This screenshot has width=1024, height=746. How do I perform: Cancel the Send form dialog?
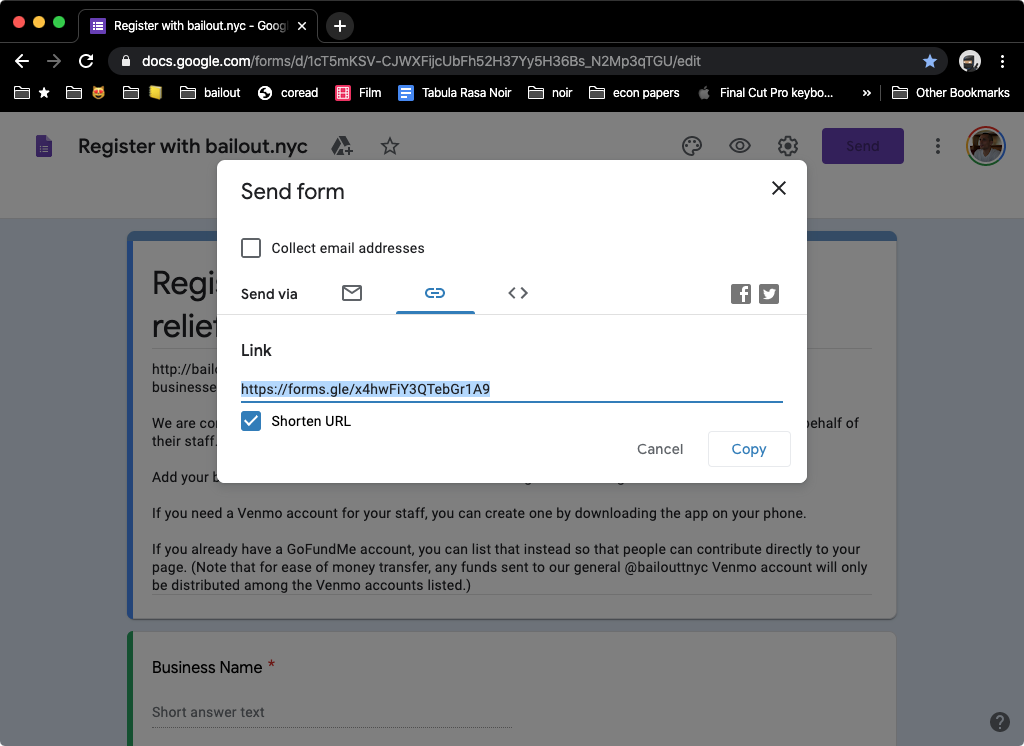(660, 449)
